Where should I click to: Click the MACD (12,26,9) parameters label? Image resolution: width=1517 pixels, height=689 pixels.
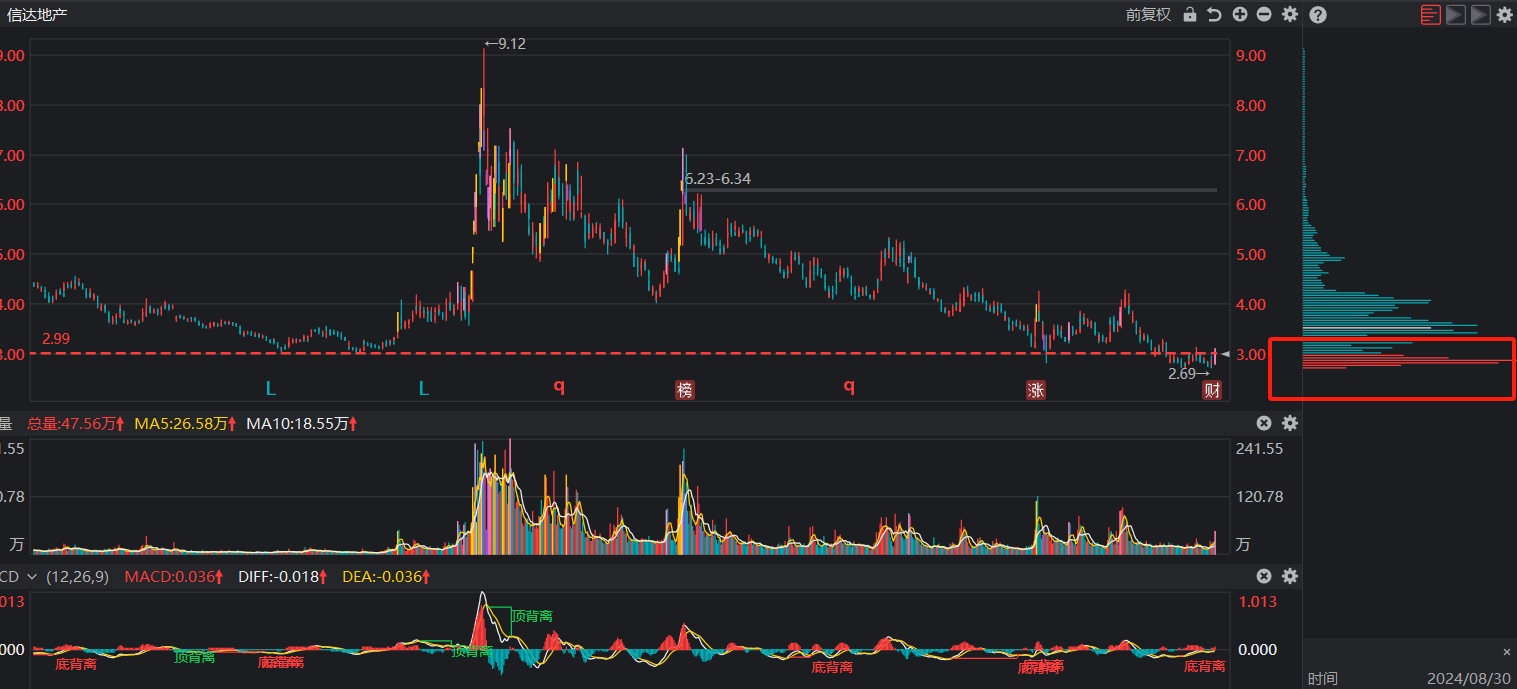[77, 576]
